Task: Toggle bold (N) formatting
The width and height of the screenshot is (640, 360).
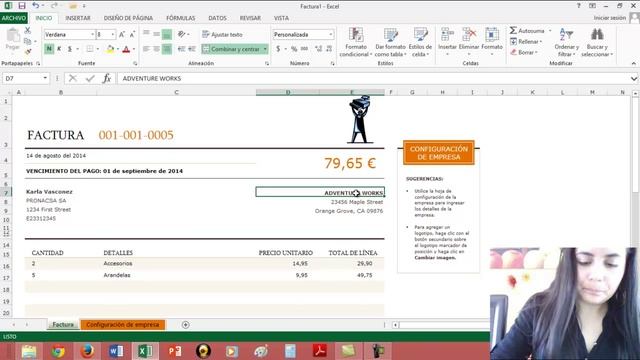Action: [x=49, y=49]
